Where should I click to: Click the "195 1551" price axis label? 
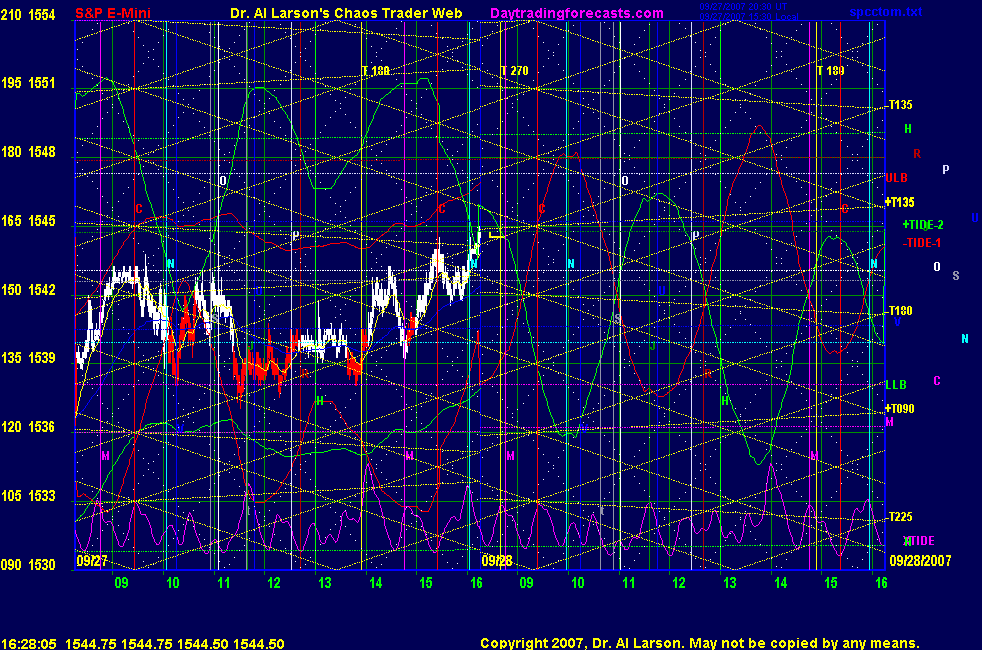click(28, 83)
